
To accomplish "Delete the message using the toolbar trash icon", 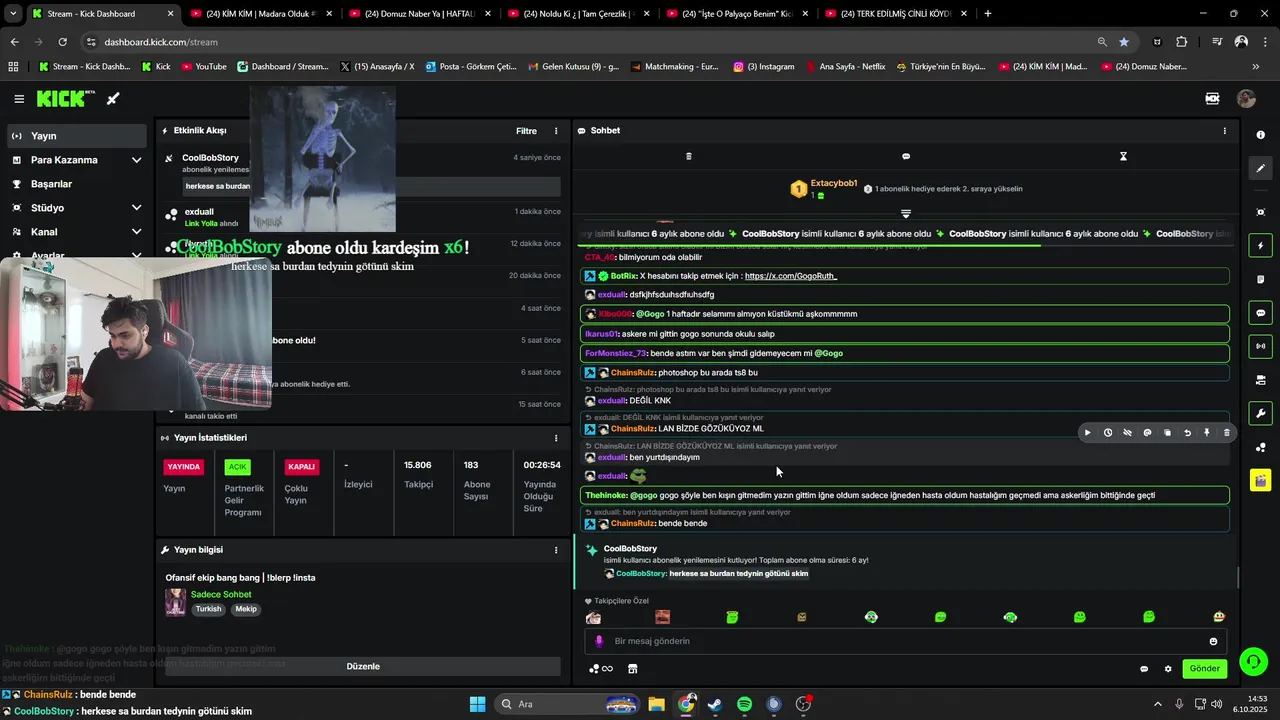I will click(1227, 433).
